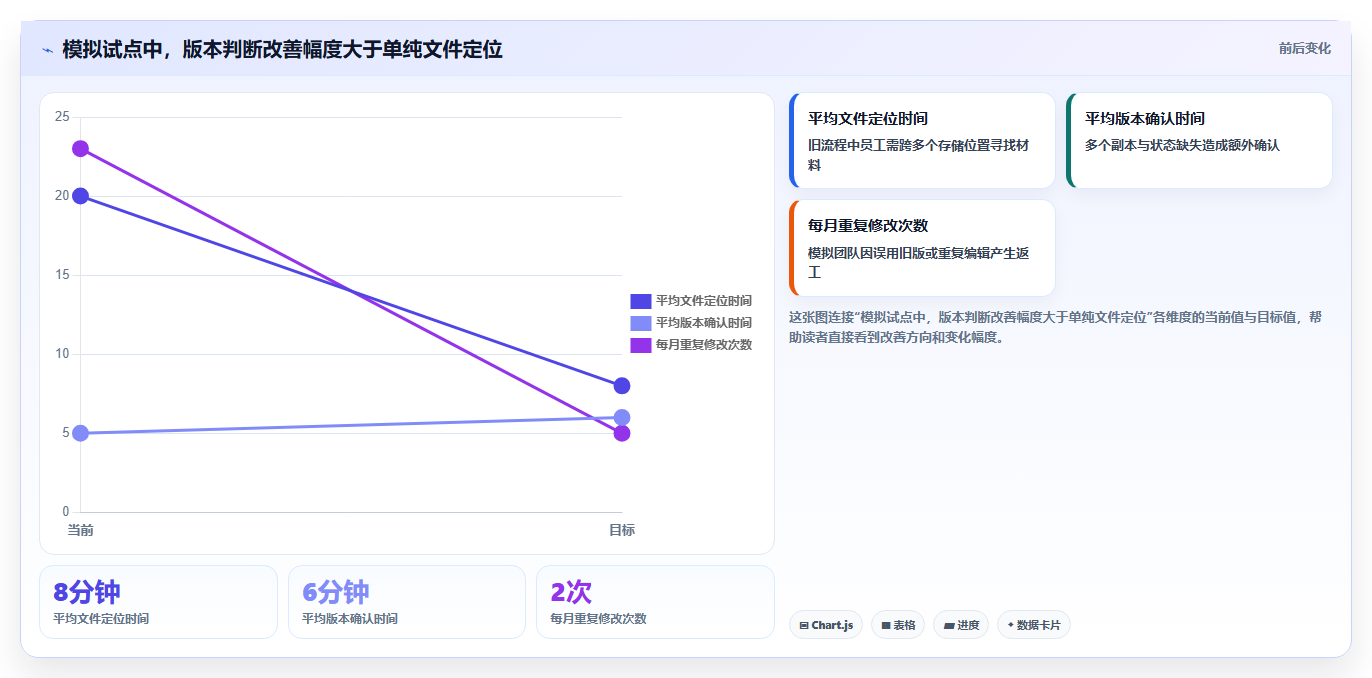Click the 8分钟 statistic value
Screen dimensions: 1372x678
87,592
